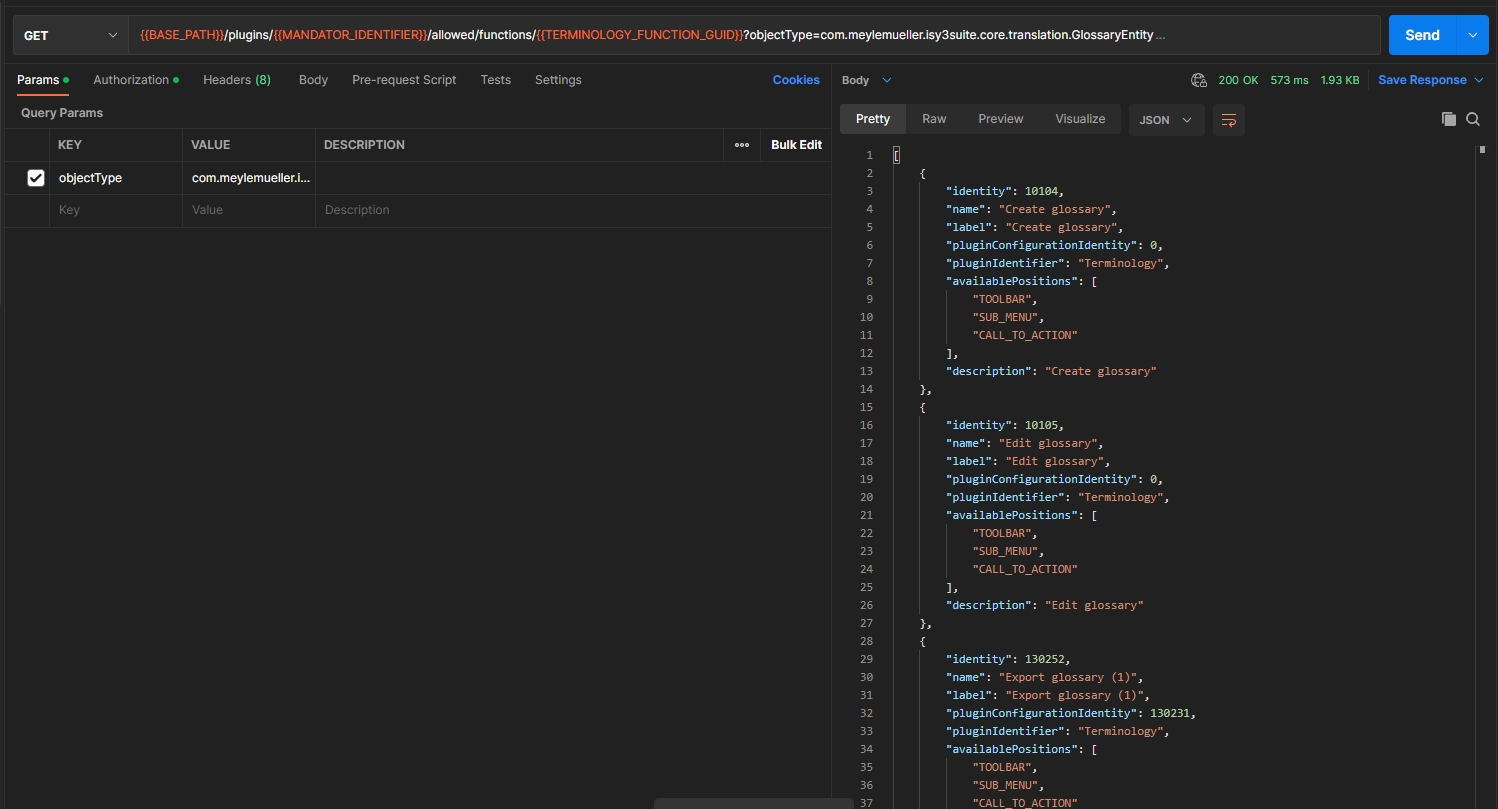Search the response using magnifier icon
1498x809 pixels.
(1473, 119)
